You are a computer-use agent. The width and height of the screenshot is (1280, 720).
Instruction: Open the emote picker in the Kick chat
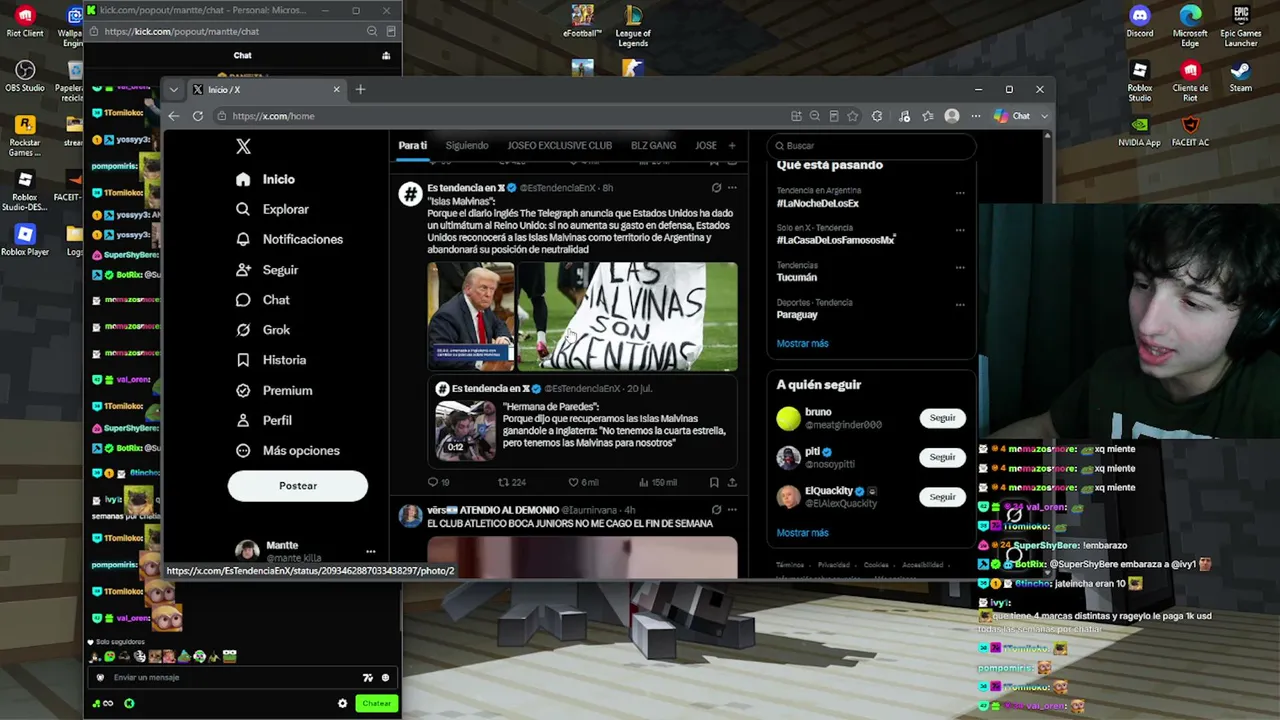385,677
